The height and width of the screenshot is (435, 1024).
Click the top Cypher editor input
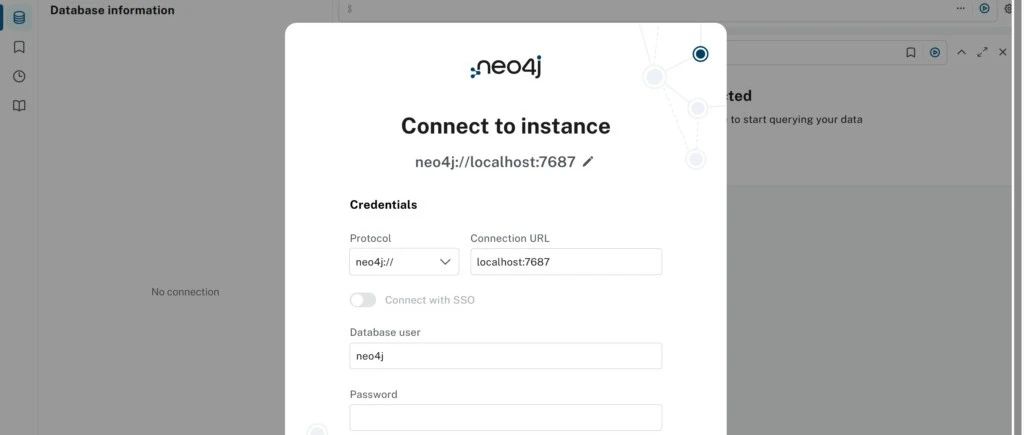647,9
